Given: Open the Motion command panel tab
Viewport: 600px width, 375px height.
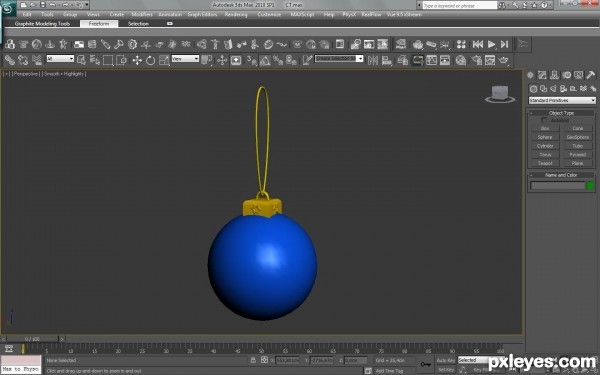Looking at the screenshot, I should [x=566, y=75].
